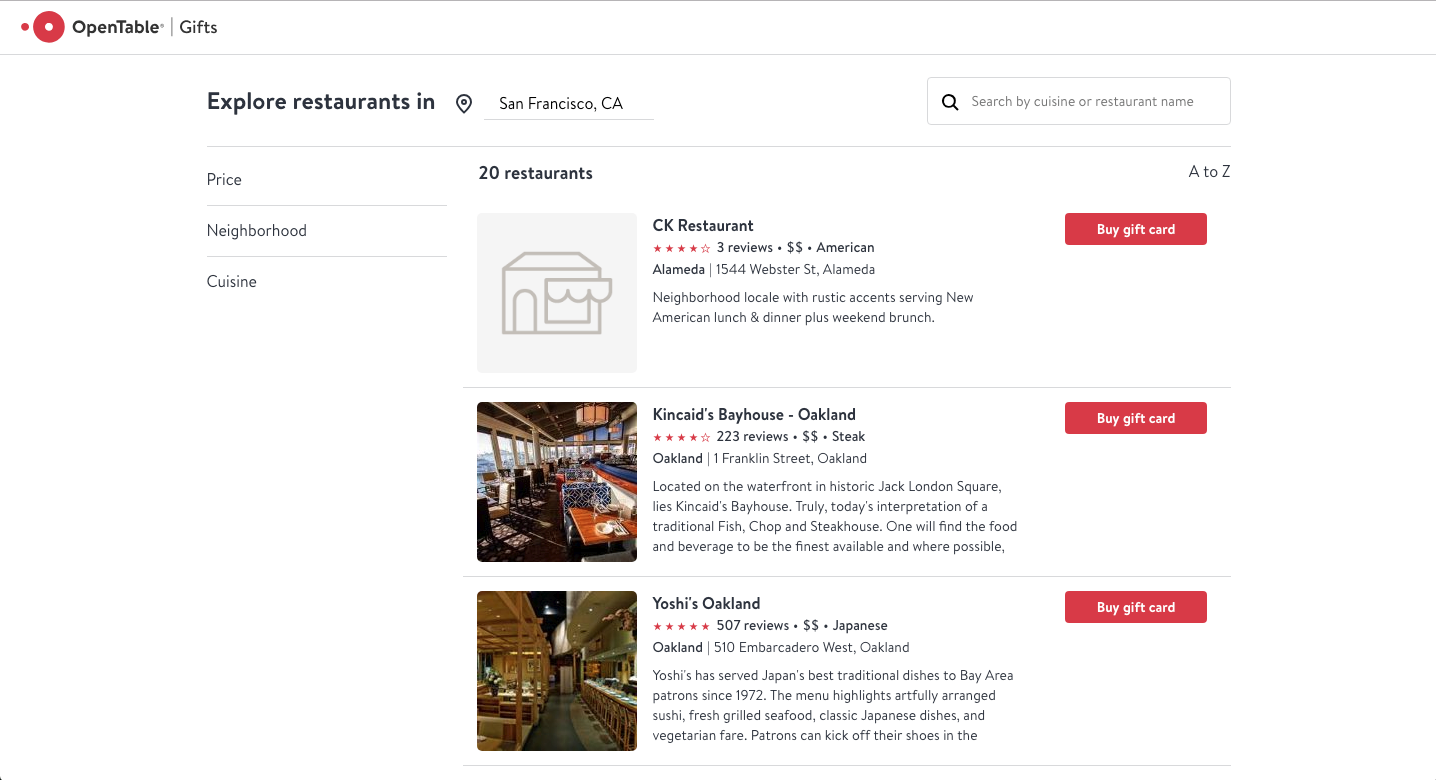Buy gift card for Yoshi's Oakland
The height and width of the screenshot is (780, 1436).
click(1136, 607)
